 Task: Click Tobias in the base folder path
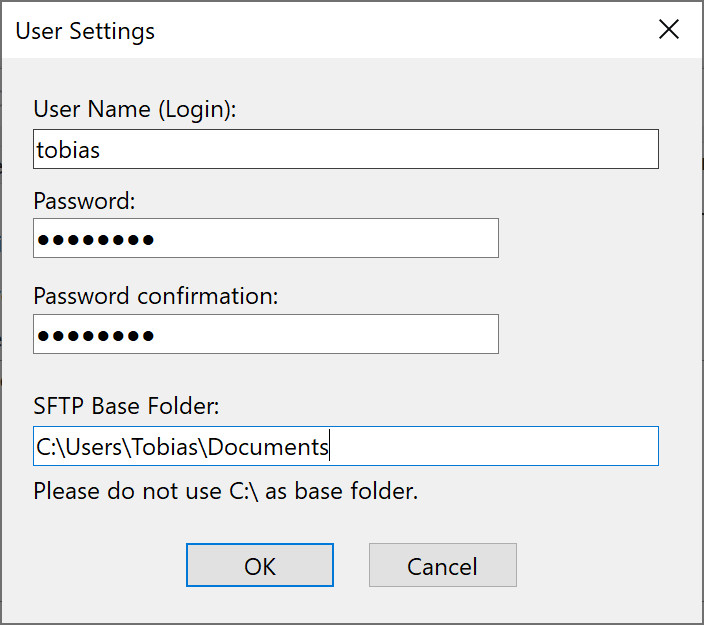click(x=165, y=447)
